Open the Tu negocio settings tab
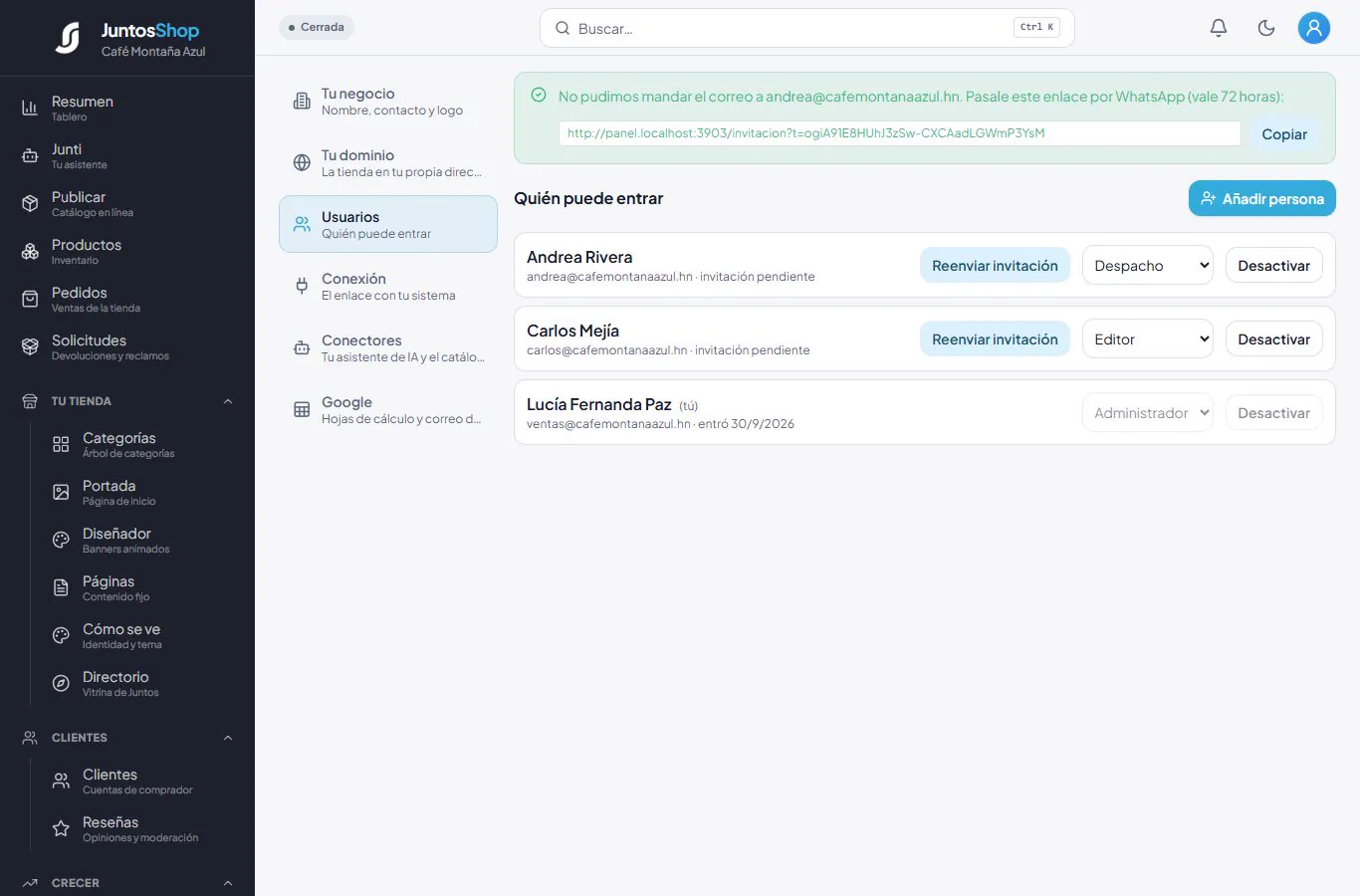 tap(388, 101)
